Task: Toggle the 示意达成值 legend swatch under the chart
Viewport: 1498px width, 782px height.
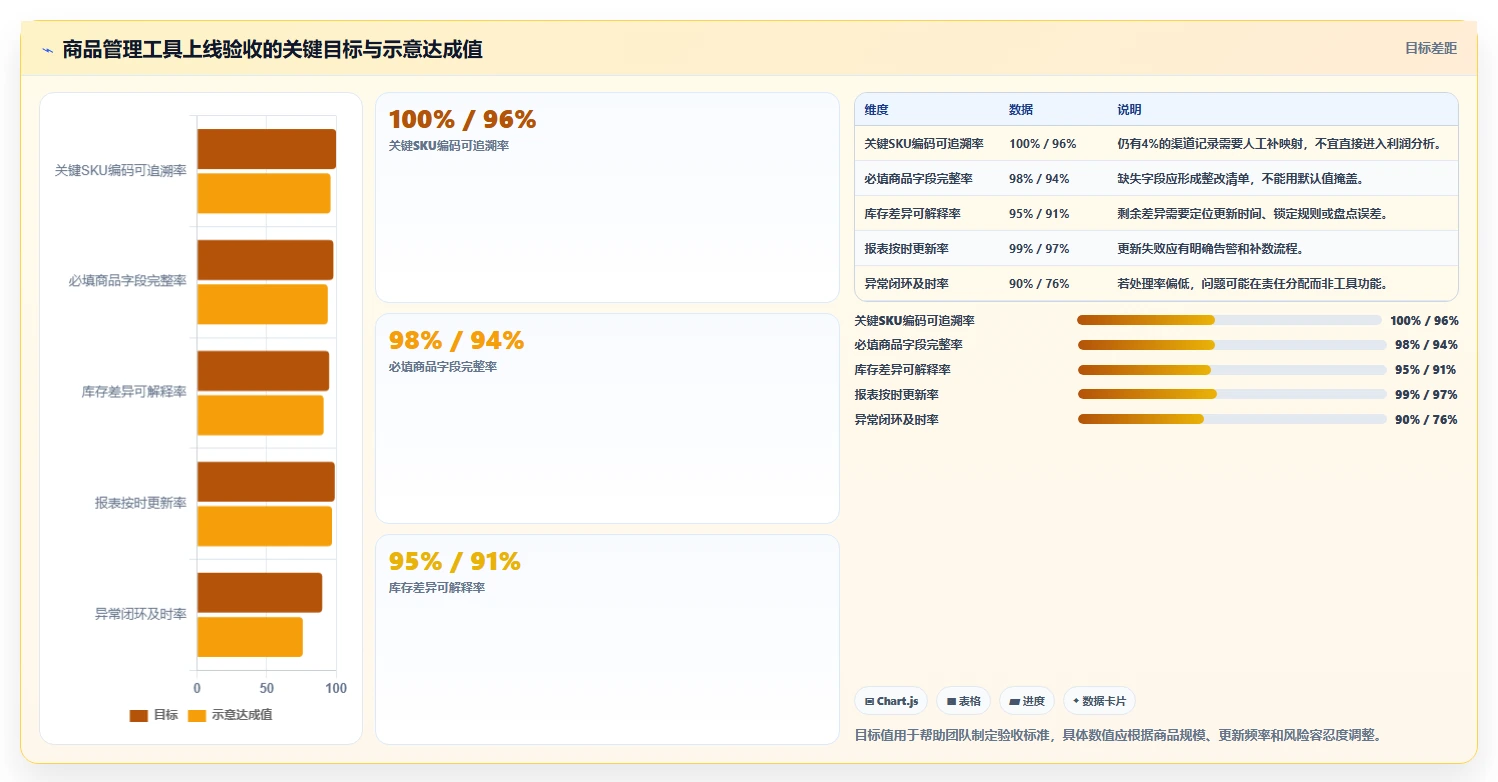Action: 197,715
